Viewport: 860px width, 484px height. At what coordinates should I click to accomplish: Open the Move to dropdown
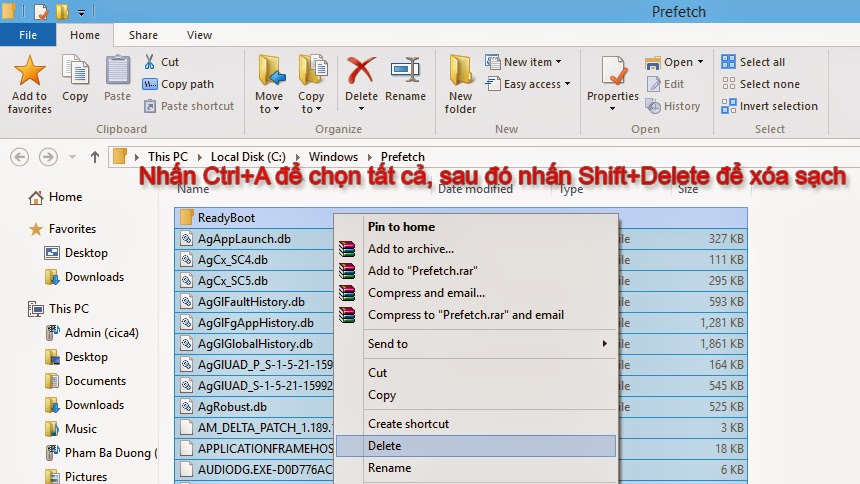pyautogui.click(x=269, y=103)
